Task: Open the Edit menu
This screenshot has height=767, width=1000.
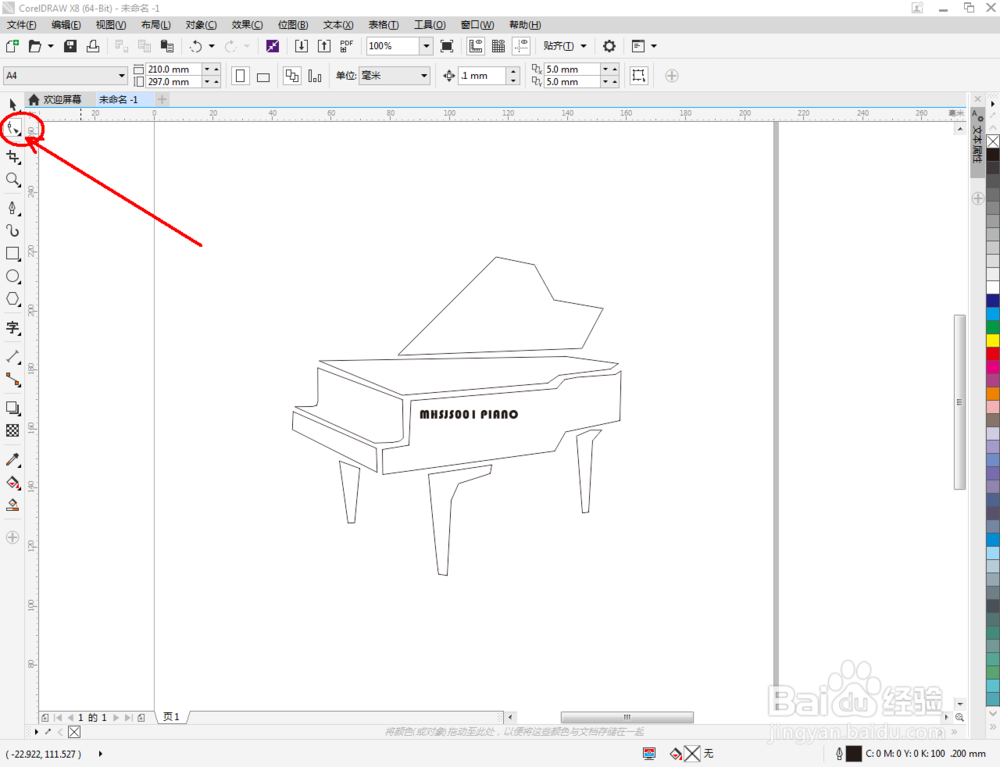Action: 66,25
